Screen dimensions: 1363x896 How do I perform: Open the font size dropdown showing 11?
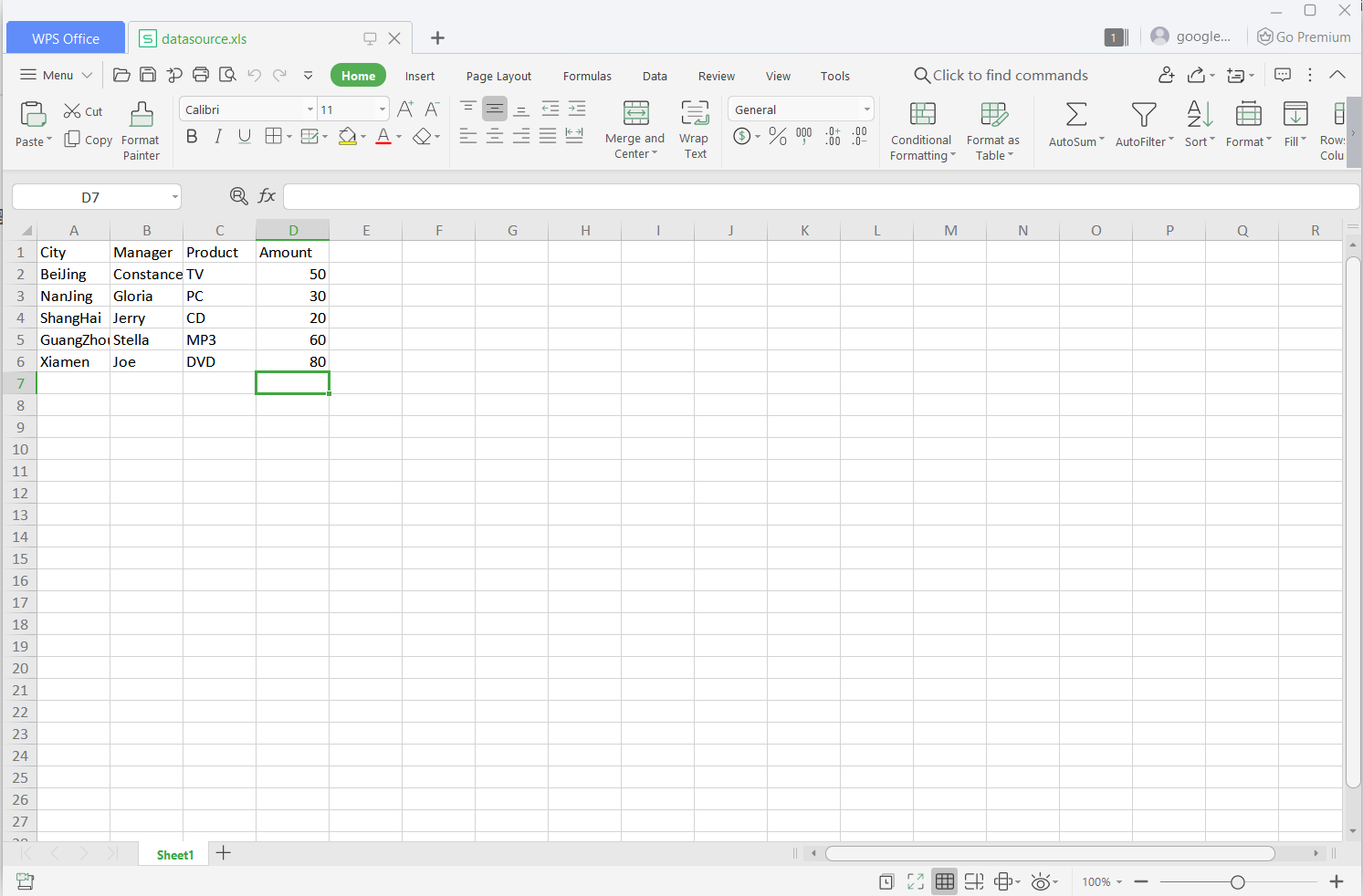(383, 109)
